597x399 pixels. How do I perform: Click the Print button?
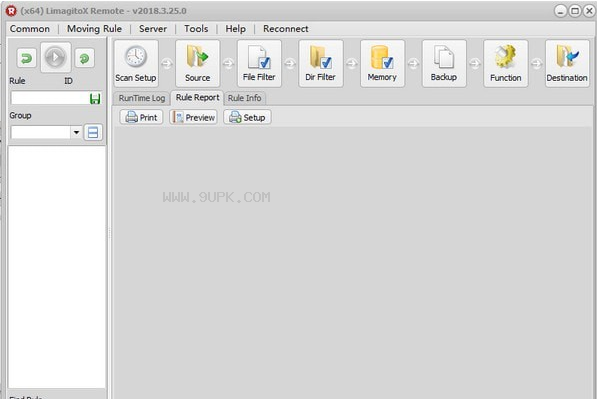tap(141, 117)
